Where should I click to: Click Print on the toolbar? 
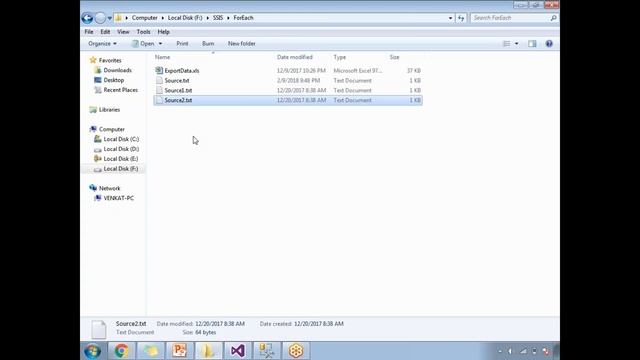coord(182,44)
